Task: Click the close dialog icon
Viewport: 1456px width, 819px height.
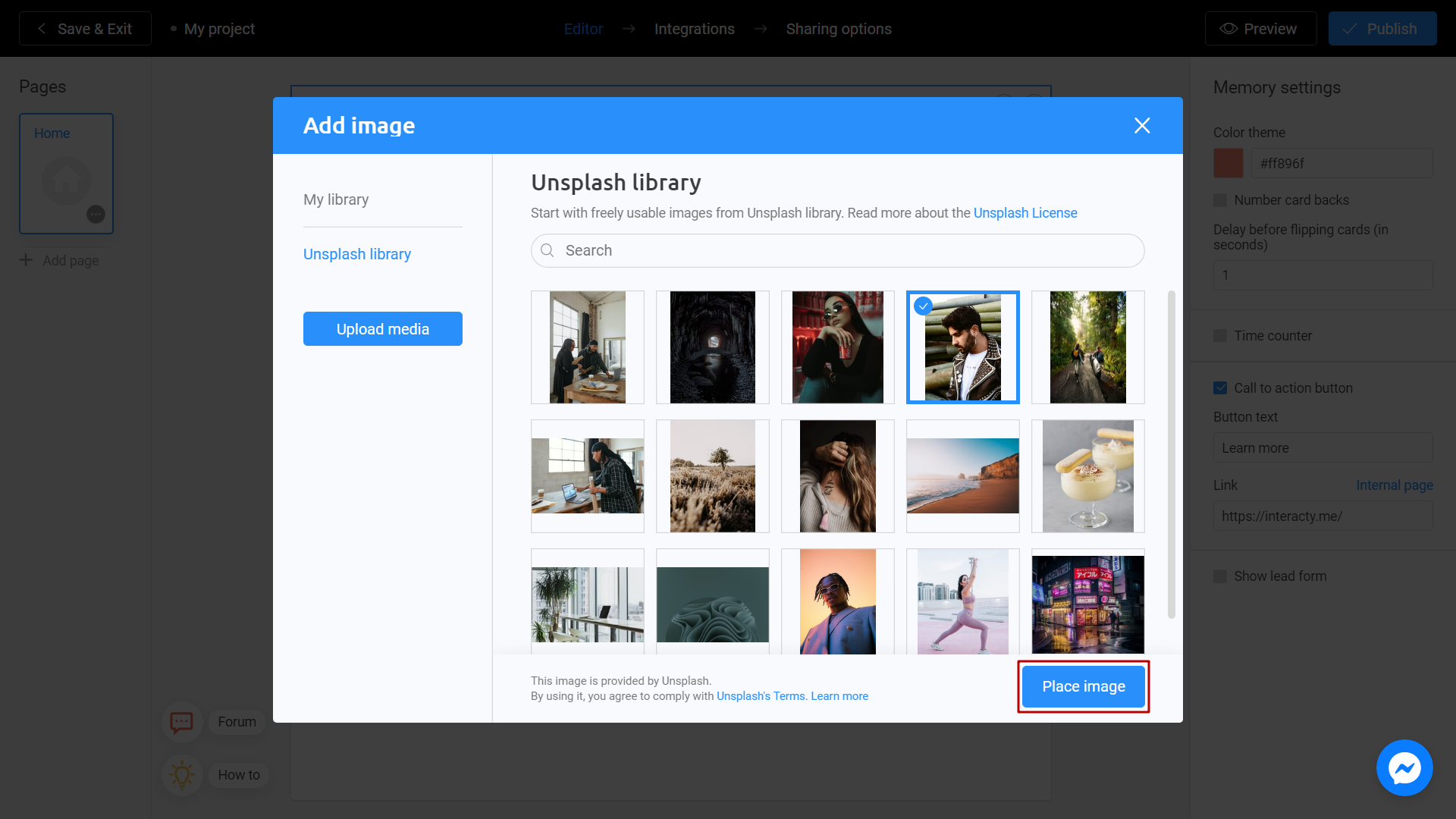Action: pyautogui.click(x=1142, y=126)
